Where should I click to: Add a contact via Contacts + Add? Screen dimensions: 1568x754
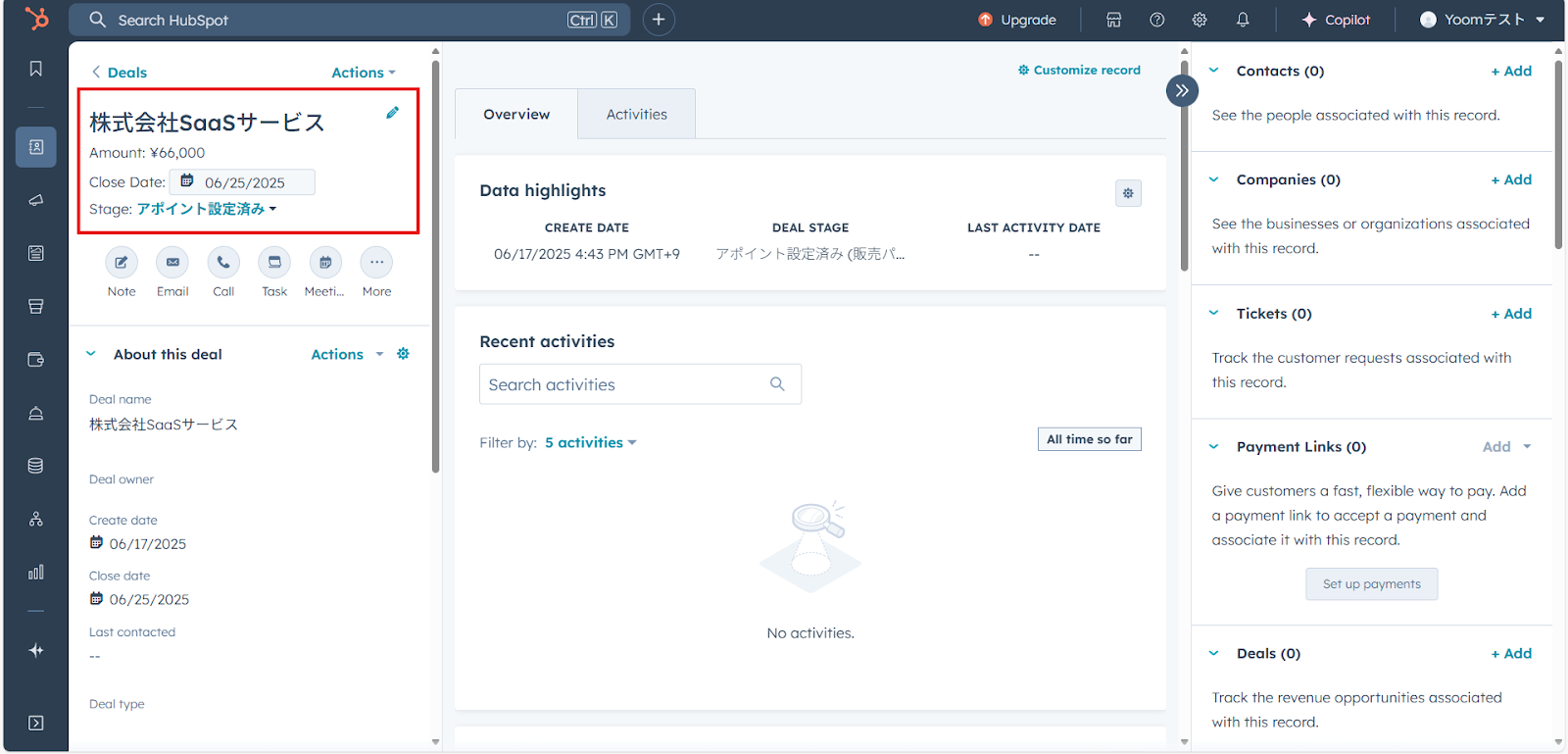coord(1511,71)
